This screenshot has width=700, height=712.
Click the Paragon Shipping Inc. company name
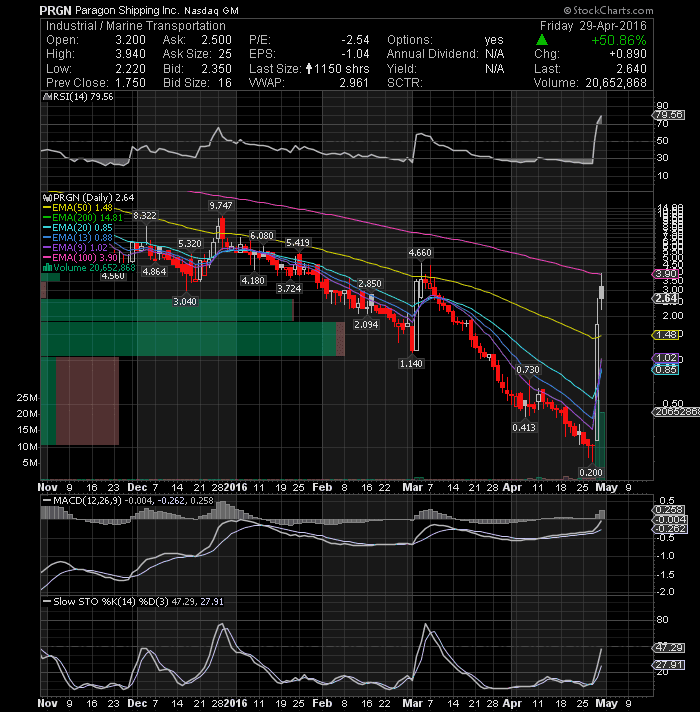click(x=127, y=10)
